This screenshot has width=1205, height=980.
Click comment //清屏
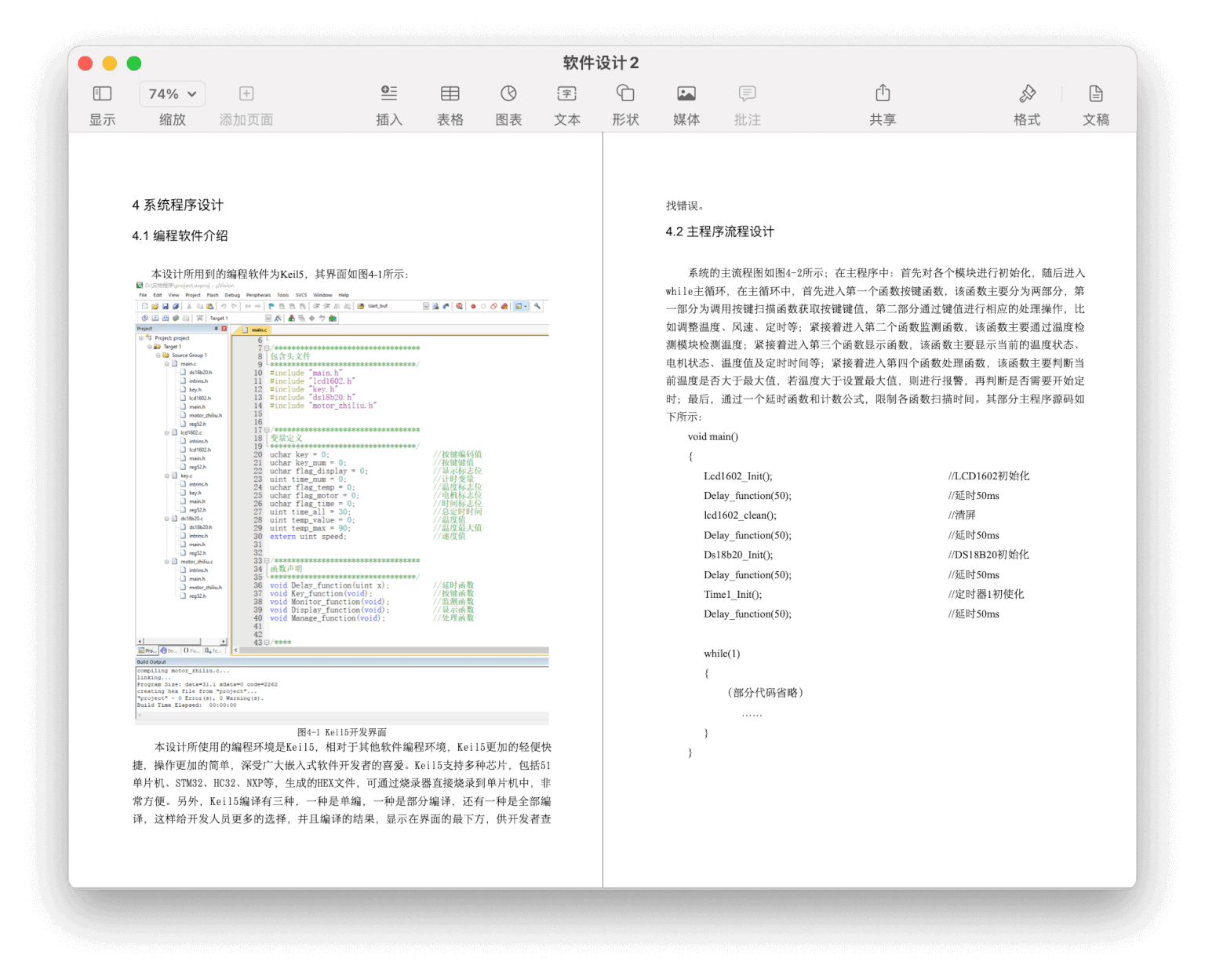click(962, 516)
